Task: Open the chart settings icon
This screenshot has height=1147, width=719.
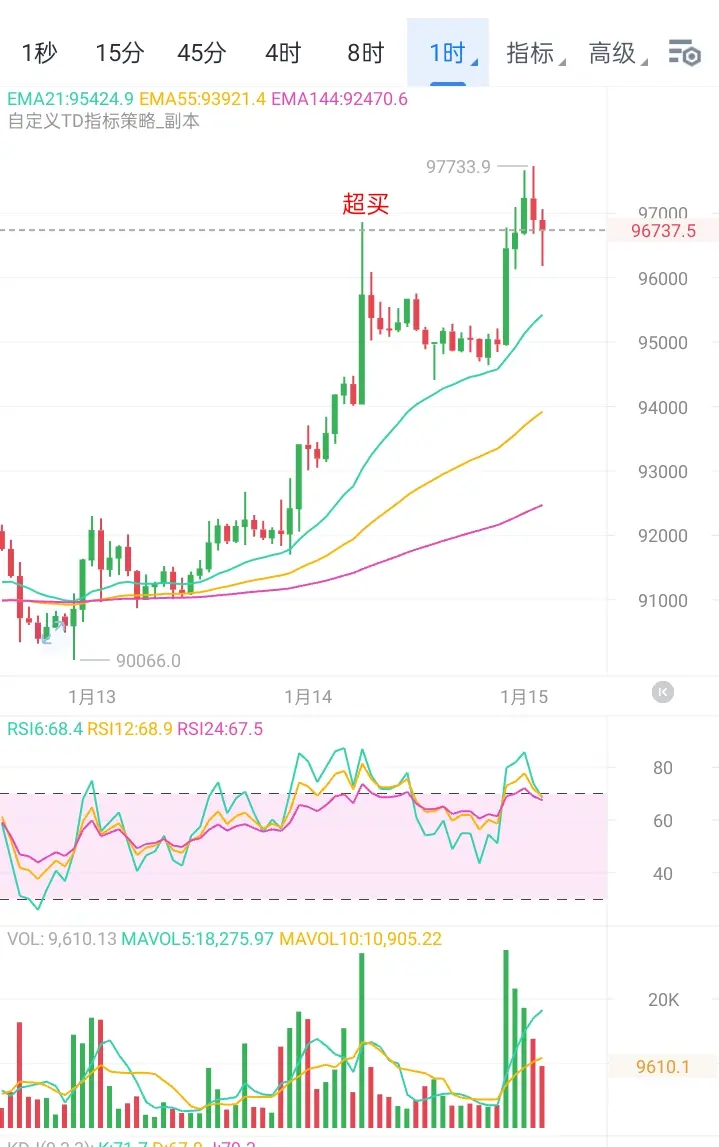Action: (x=685, y=53)
